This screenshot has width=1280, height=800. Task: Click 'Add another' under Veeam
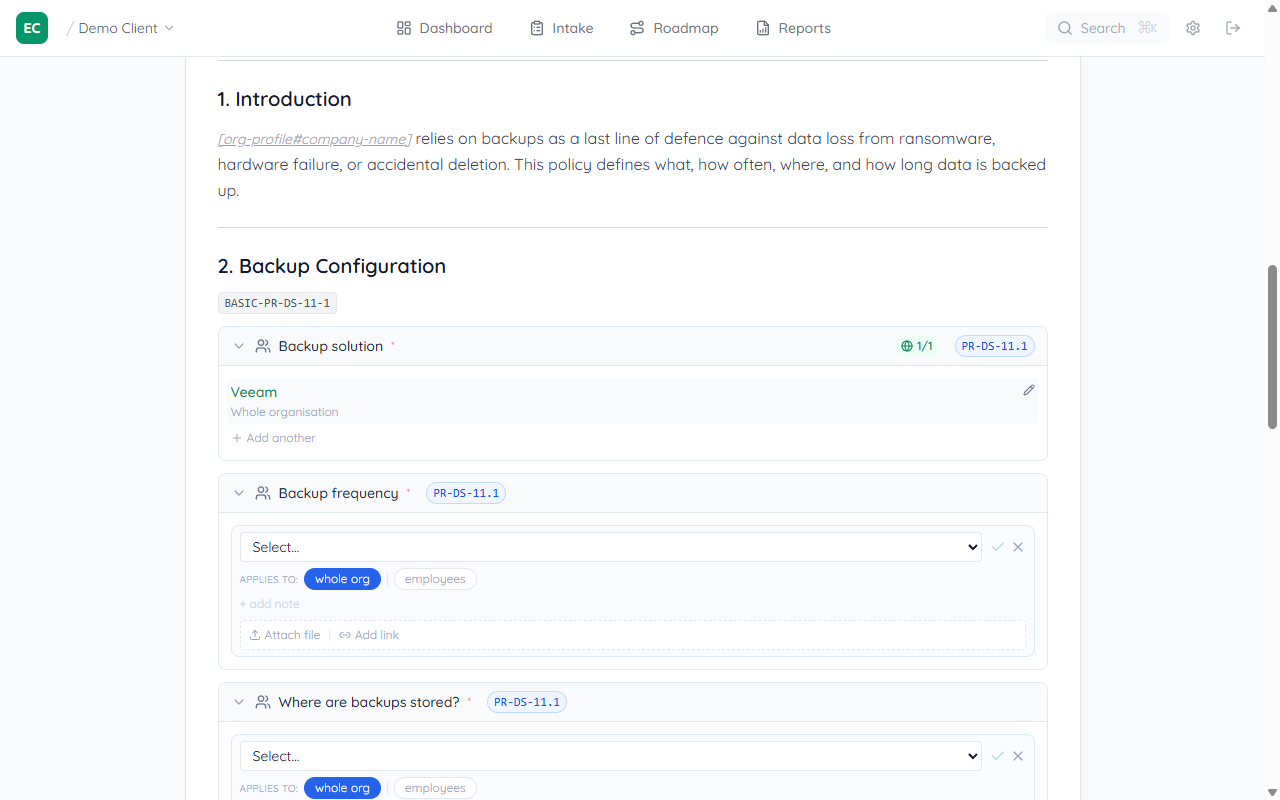pos(274,438)
